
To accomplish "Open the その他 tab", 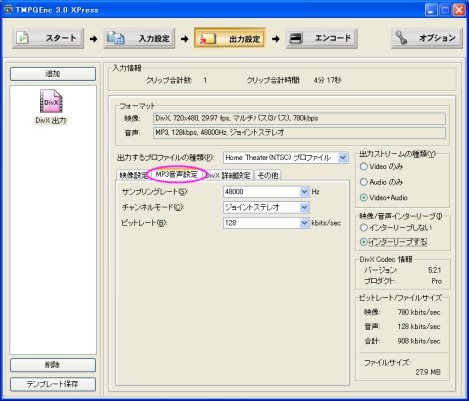I will [x=268, y=175].
